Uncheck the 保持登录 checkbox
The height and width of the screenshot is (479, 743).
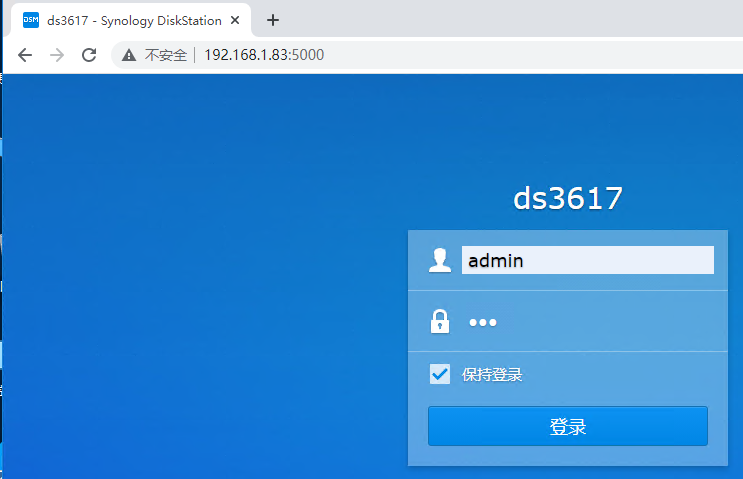(x=440, y=374)
